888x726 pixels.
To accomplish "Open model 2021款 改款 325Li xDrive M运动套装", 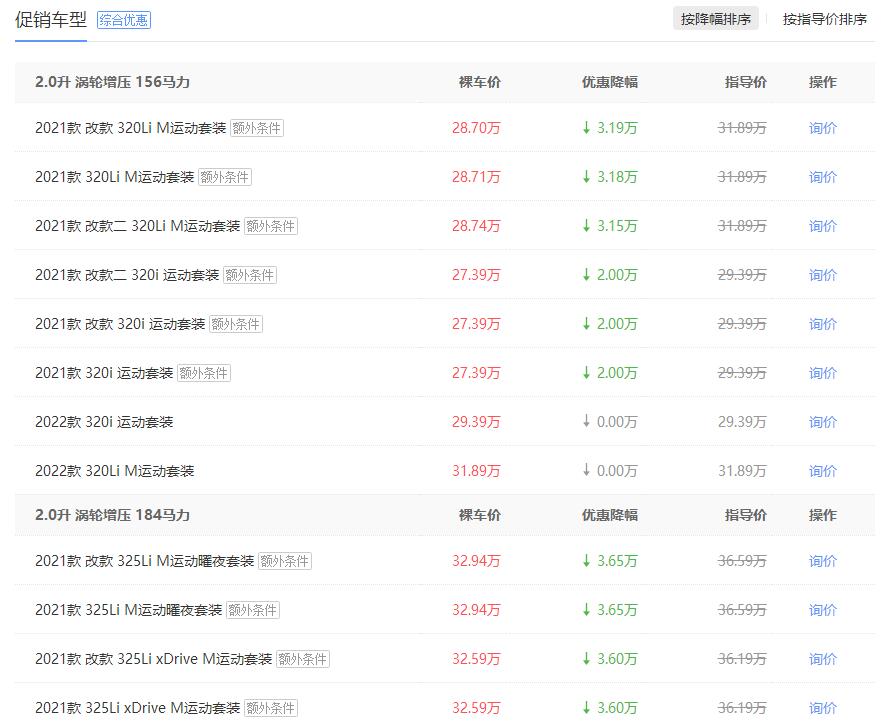I will click(x=153, y=659).
